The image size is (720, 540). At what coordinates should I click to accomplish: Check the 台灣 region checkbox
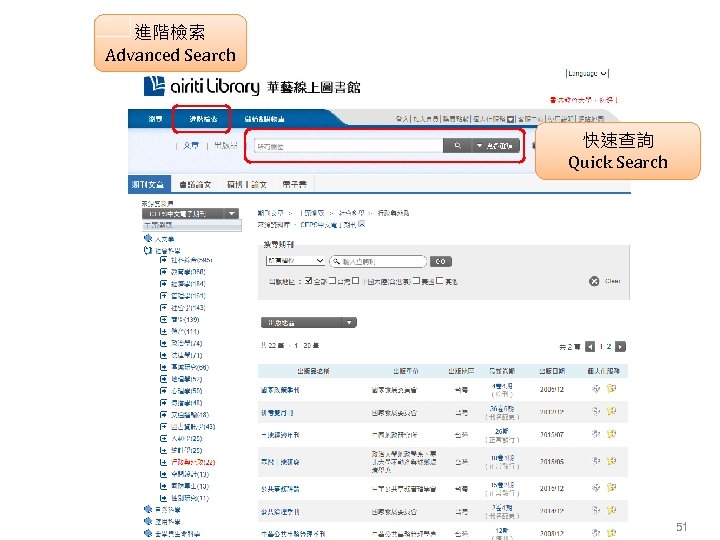332,281
